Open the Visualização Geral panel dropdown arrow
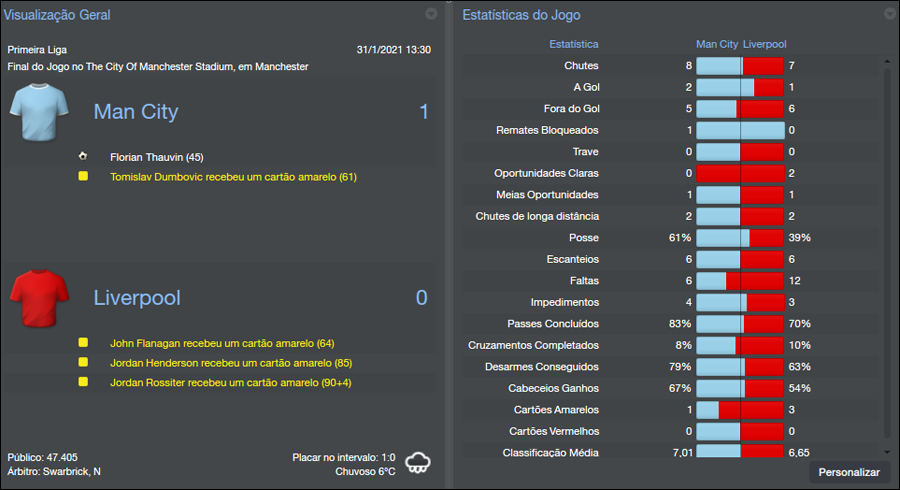 pyautogui.click(x=431, y=14)
